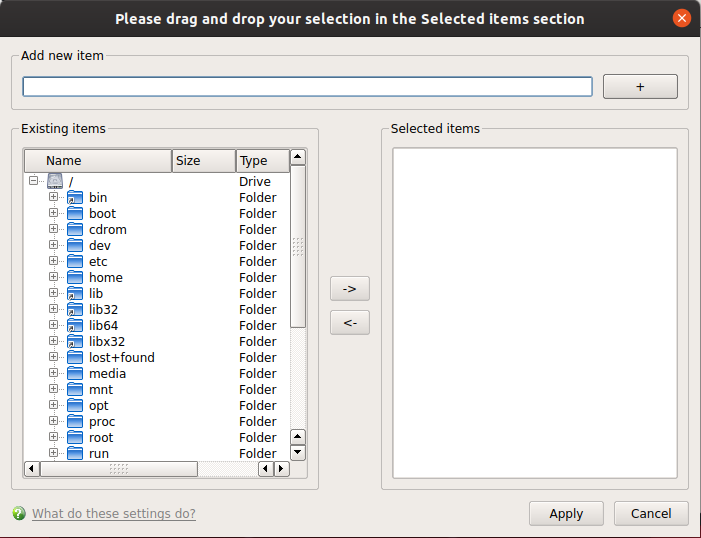
Task: Focus the Add new item text field
Action: [308, 86]
